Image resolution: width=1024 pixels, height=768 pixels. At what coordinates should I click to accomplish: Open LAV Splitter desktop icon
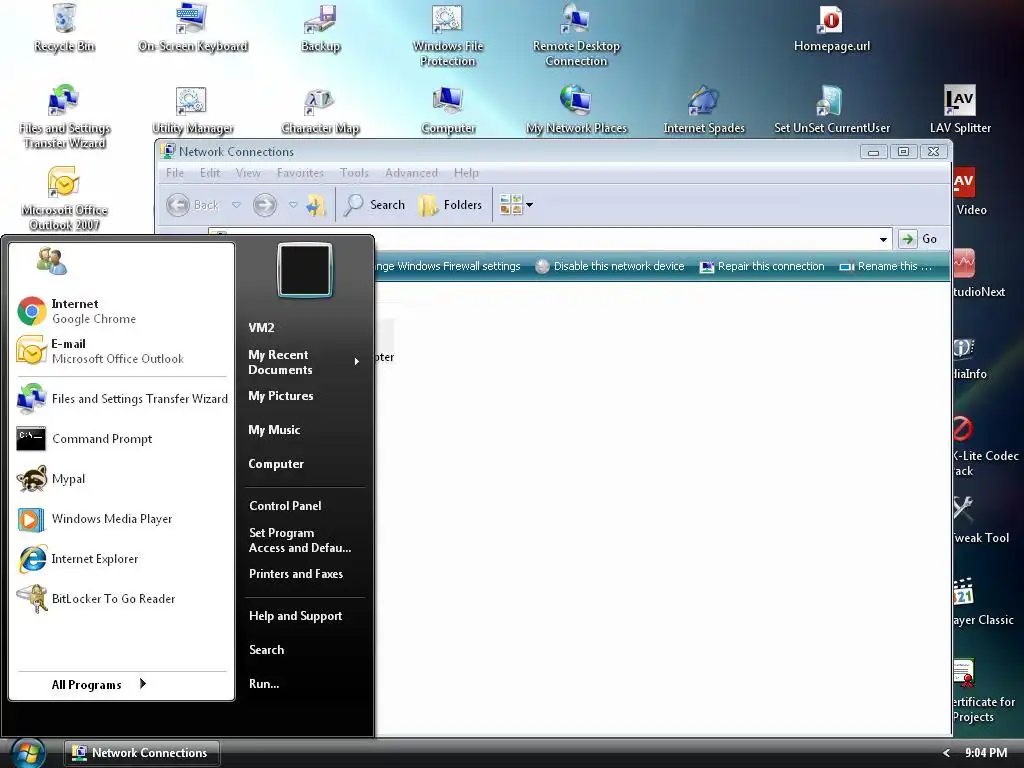coord(959,110)
